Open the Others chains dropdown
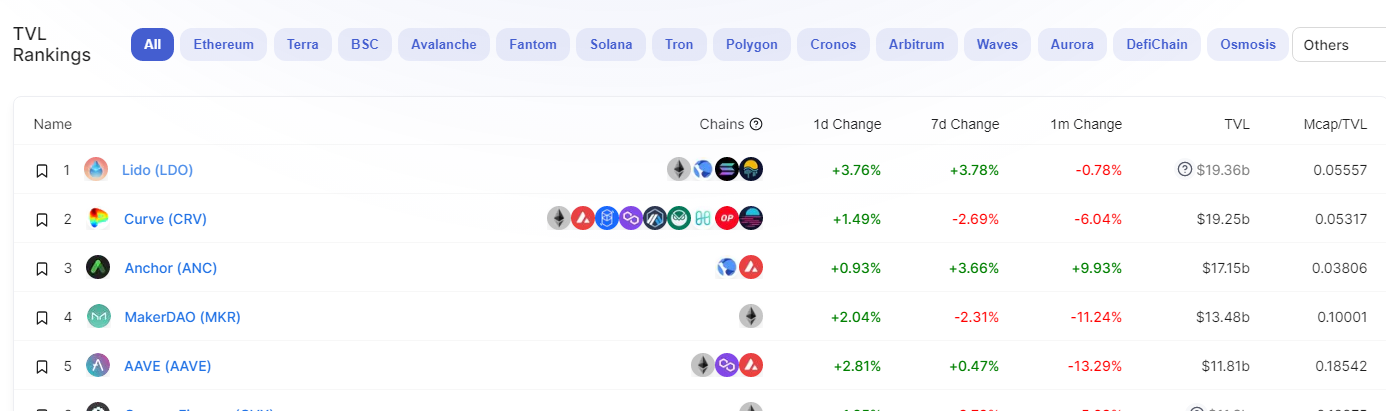Screen dimensions: 1386x411 [1339, 45]
